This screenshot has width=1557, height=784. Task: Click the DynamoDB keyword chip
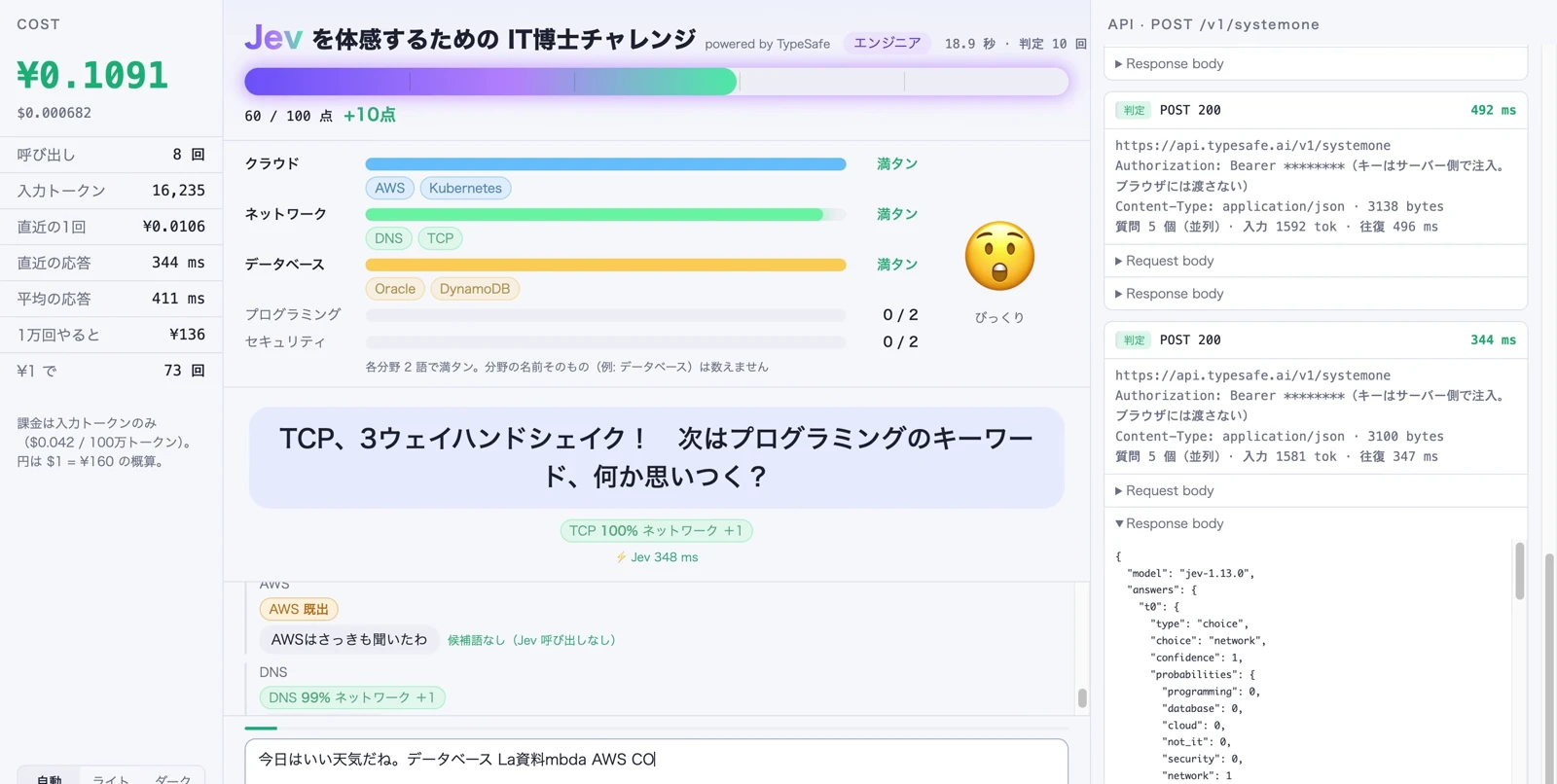point(475,289)
